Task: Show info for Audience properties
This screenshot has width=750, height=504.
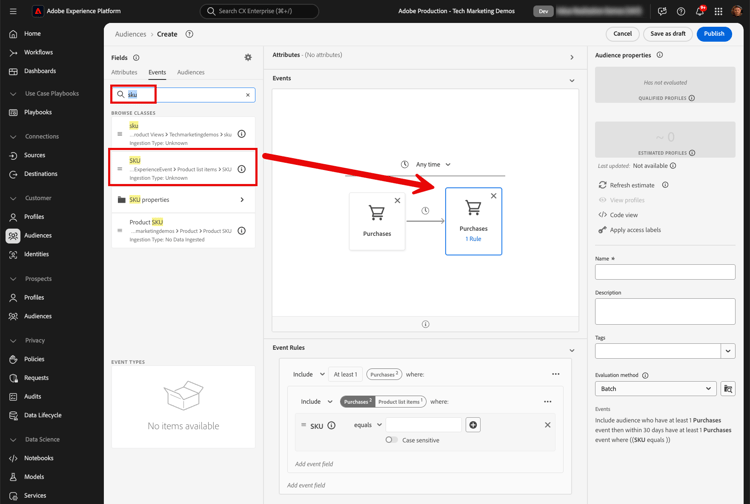Action: coord(660,55)
